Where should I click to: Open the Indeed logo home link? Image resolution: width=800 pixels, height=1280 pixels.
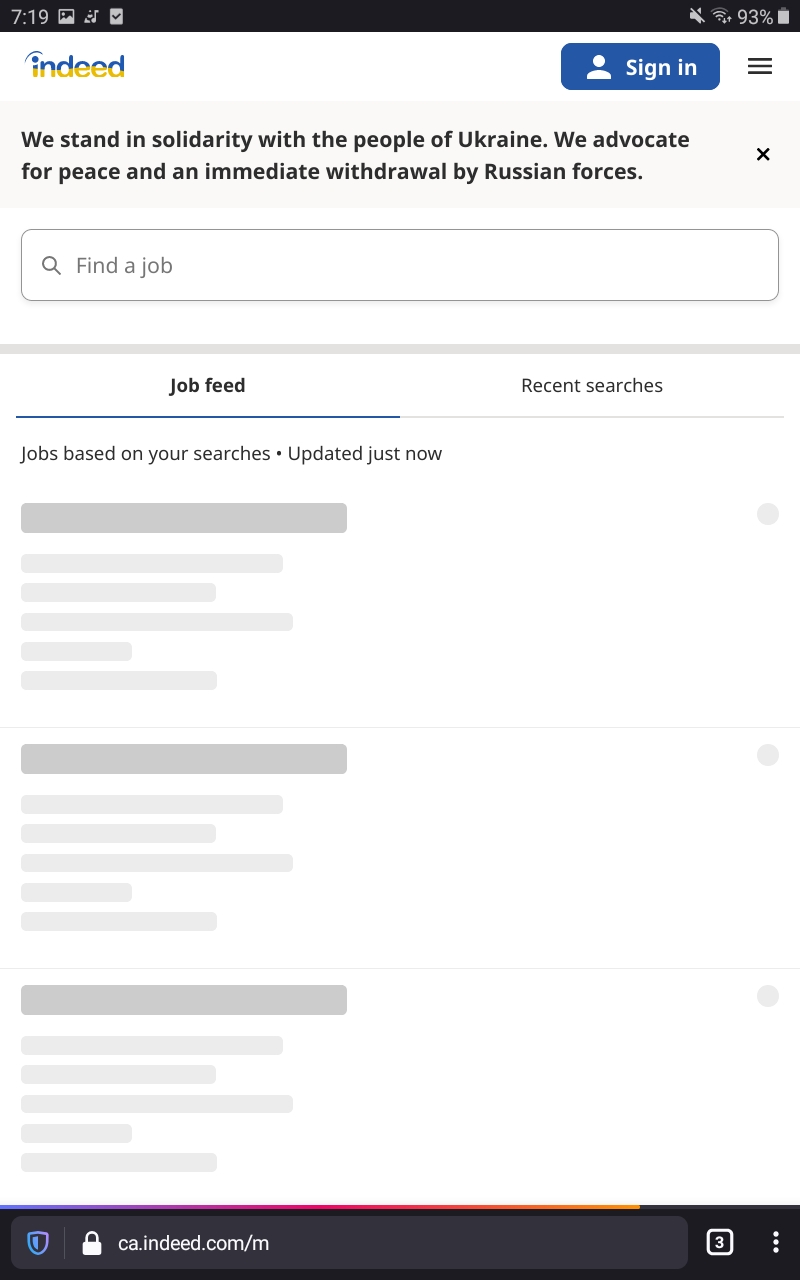coord(75,66)
